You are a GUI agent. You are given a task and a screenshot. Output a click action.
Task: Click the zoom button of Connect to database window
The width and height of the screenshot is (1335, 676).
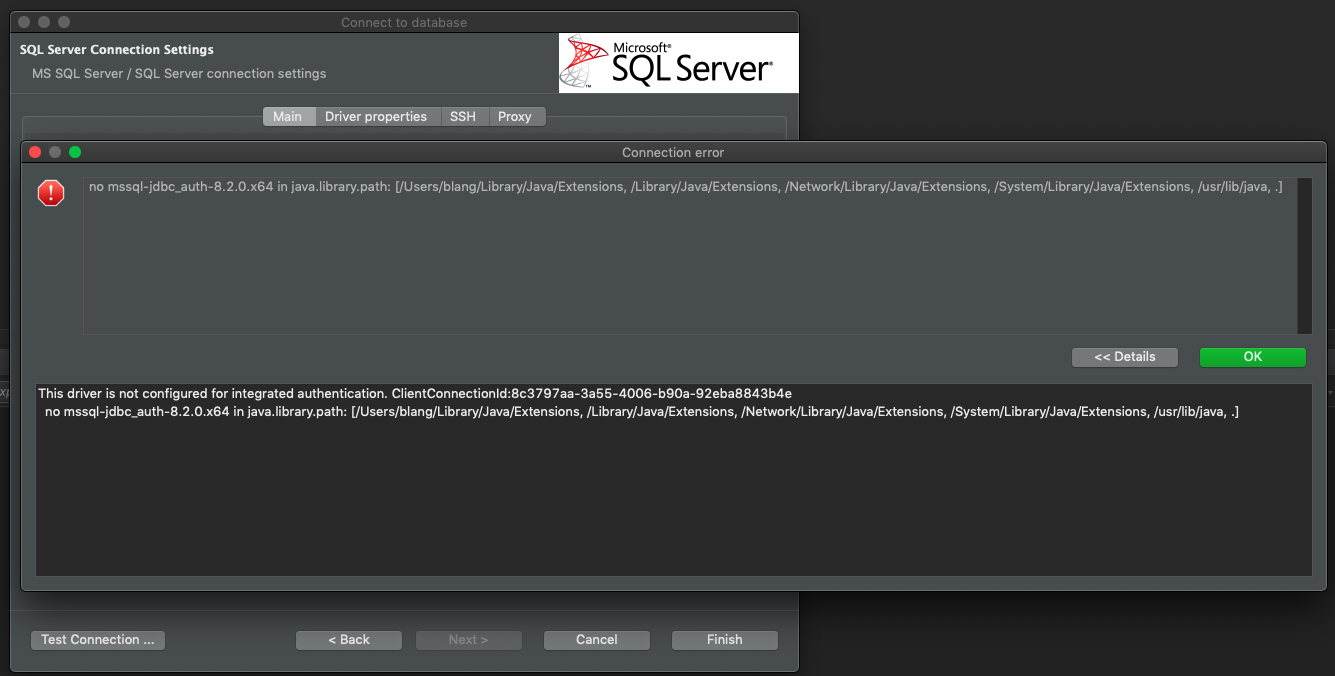[x=63, y=20]
